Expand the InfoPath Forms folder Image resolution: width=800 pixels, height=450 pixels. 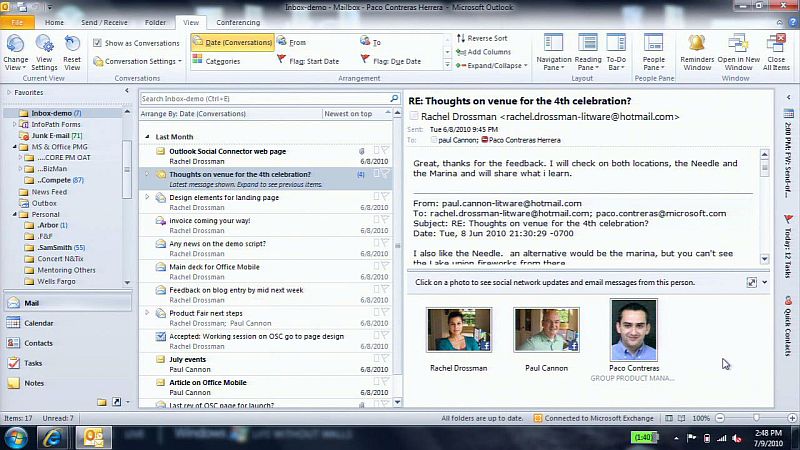click(14, 124)
